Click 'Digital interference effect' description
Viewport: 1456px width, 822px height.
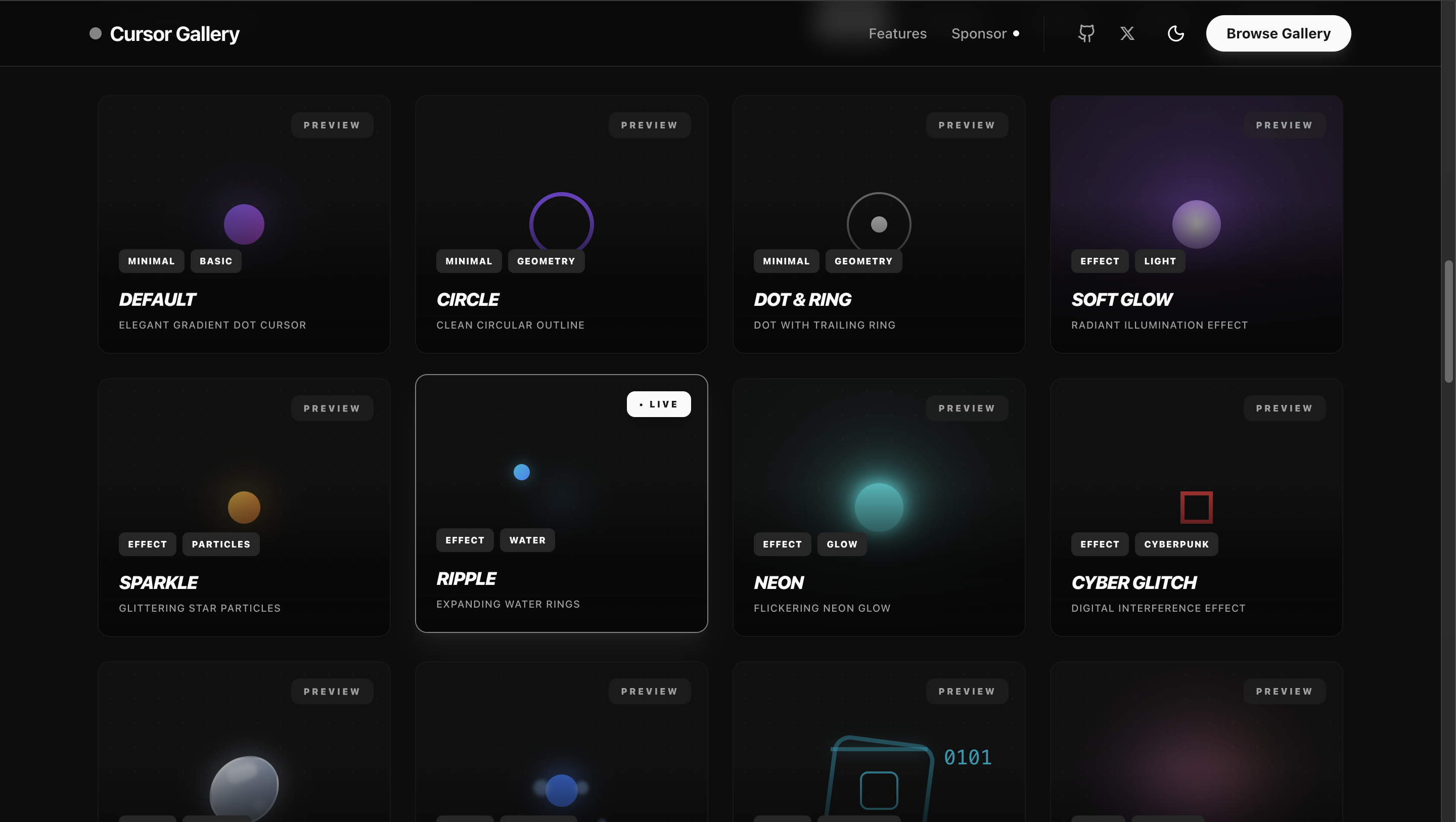[1158, 608]
